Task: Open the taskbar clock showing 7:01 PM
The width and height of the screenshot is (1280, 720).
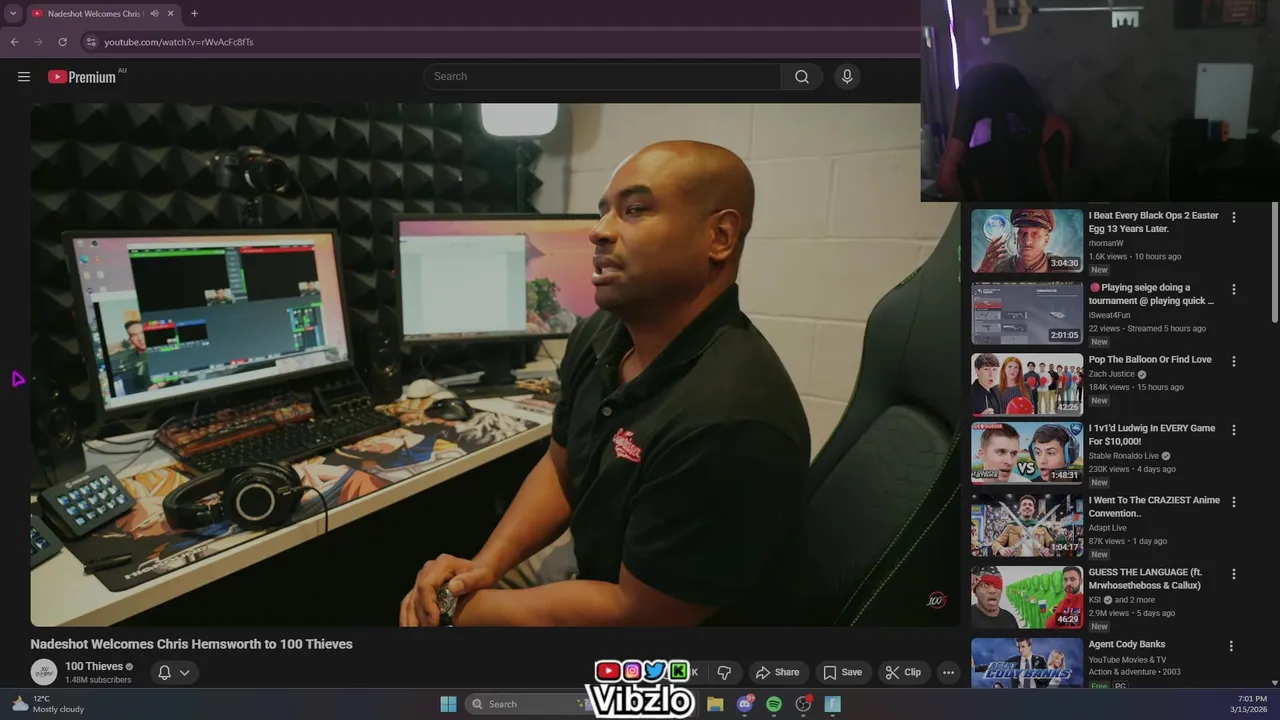Action: pos(1252,704)
